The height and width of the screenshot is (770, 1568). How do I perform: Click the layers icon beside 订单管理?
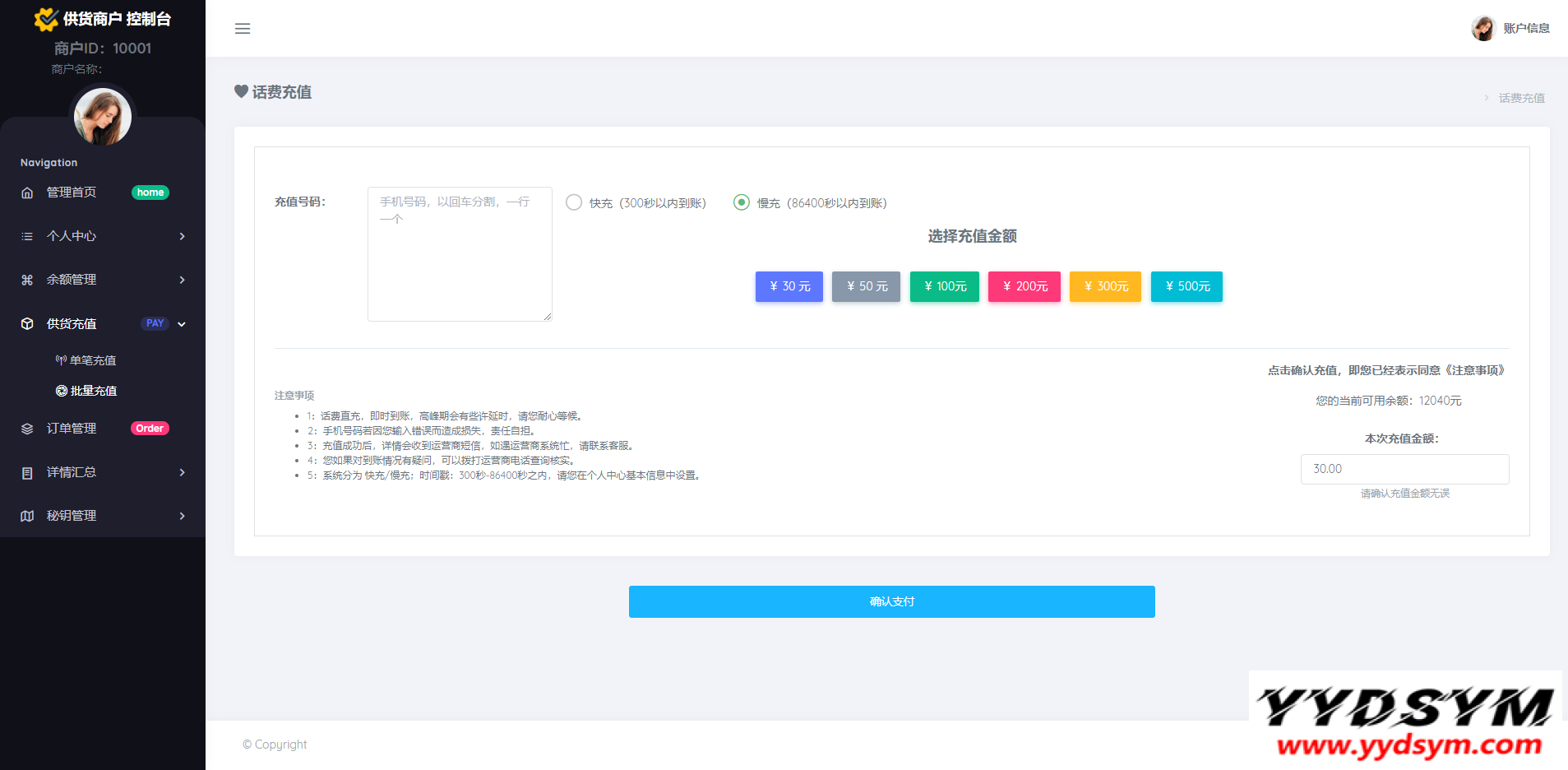pos(27,429)
